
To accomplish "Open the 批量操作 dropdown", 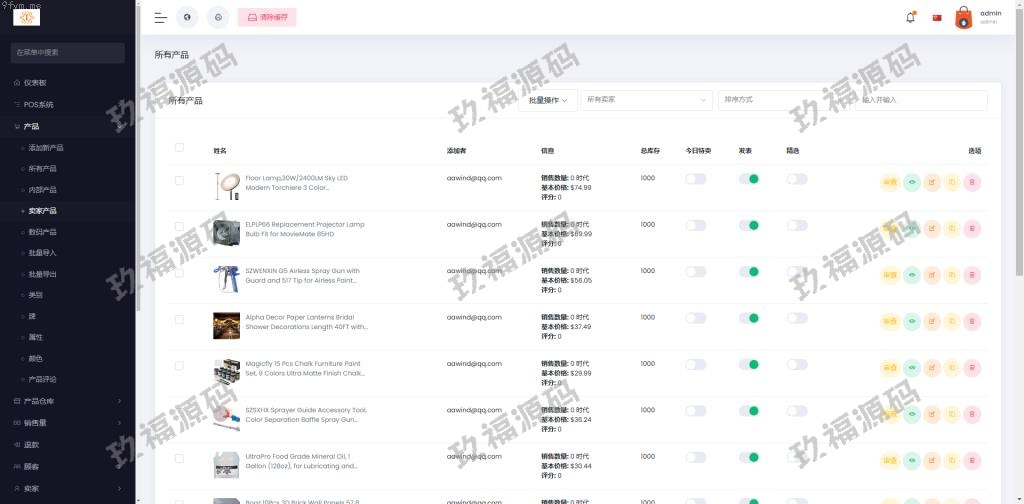I will tap(548, 100).
